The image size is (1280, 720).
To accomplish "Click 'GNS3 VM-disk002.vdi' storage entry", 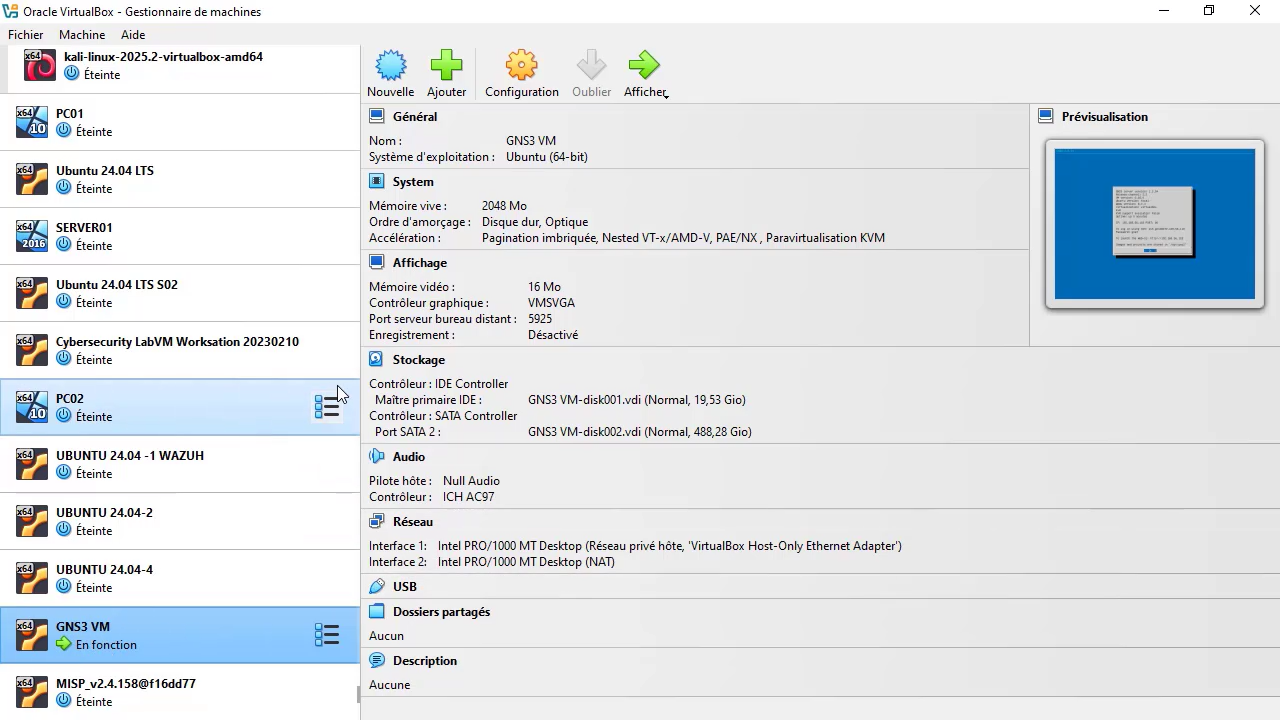I will [640, 432].
